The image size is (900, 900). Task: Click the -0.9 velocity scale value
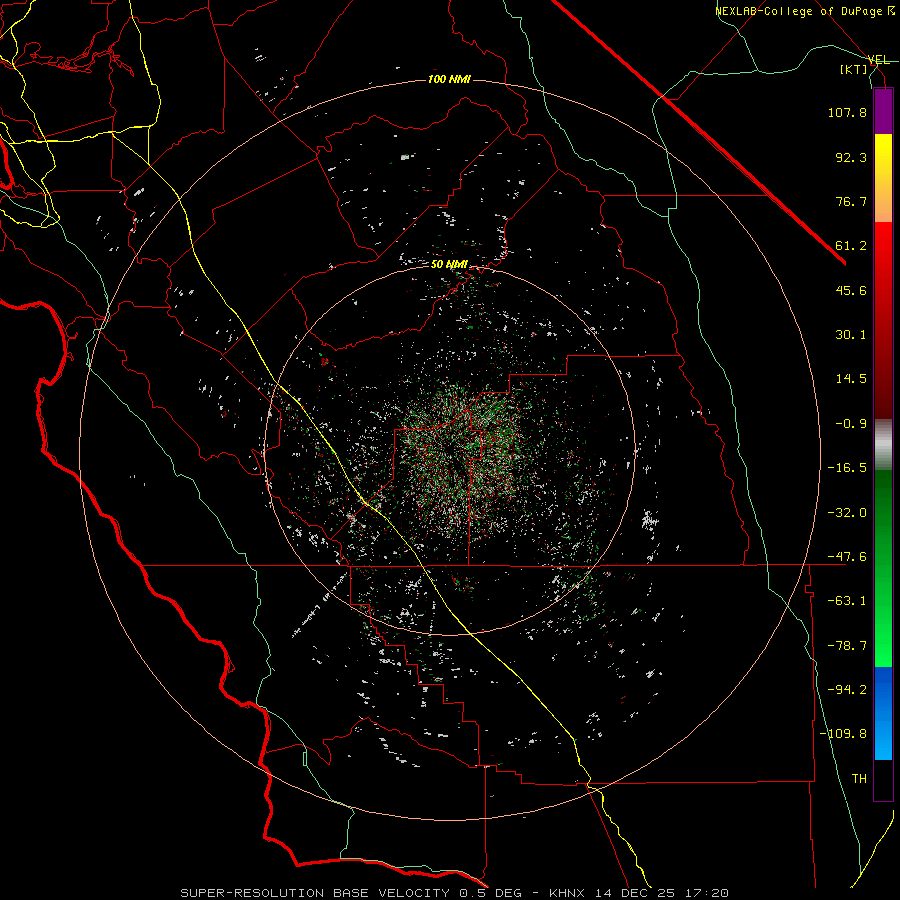[x=851, y=424]
